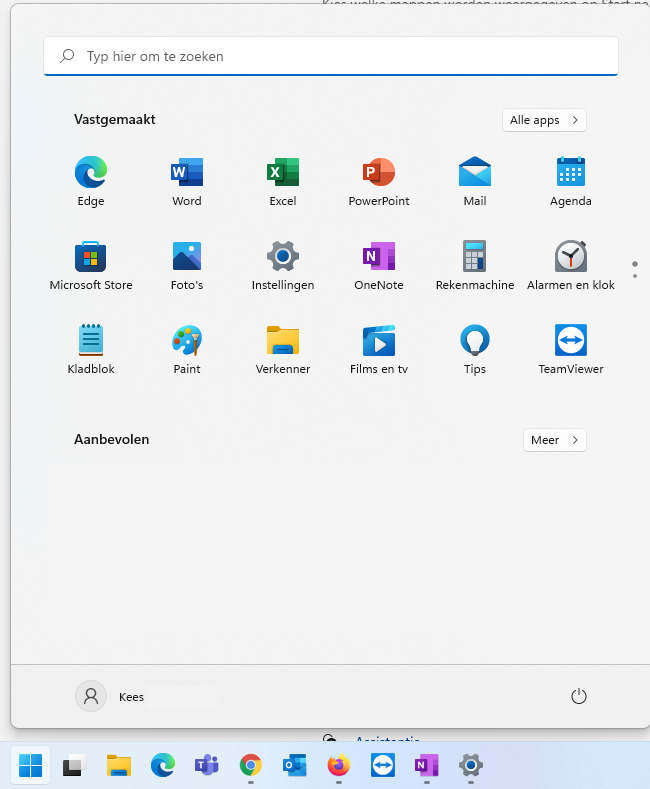The image size is (650, 789).
Task: Launch TeamViewer from pinned apps
Action: (x=571, y=349)
